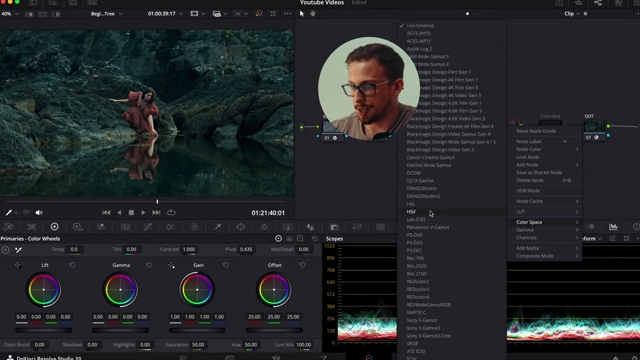
Task: Reset the Lift wheel
Action: [x=72, y=265]
